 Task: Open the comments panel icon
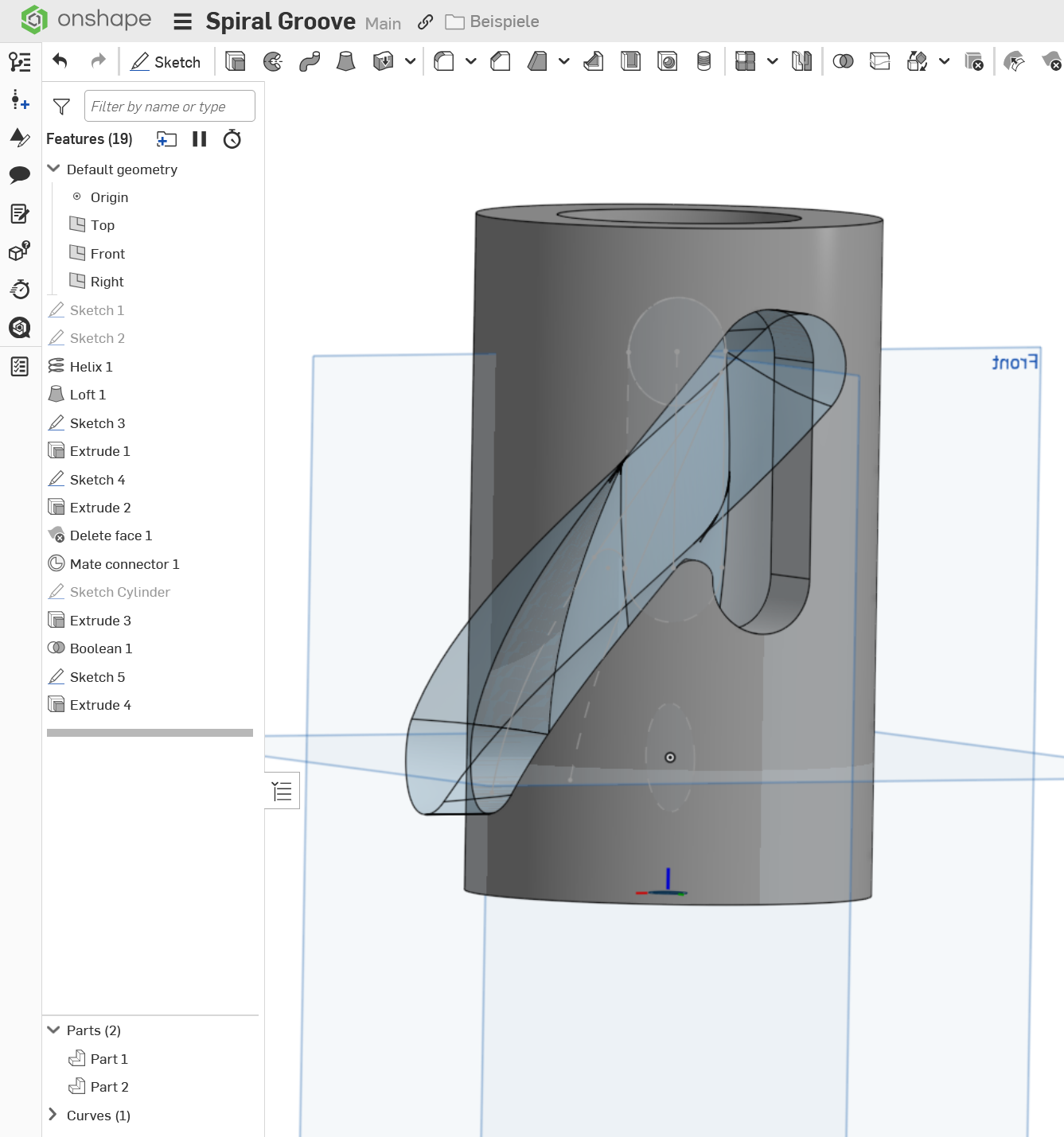tap(20, 174)
